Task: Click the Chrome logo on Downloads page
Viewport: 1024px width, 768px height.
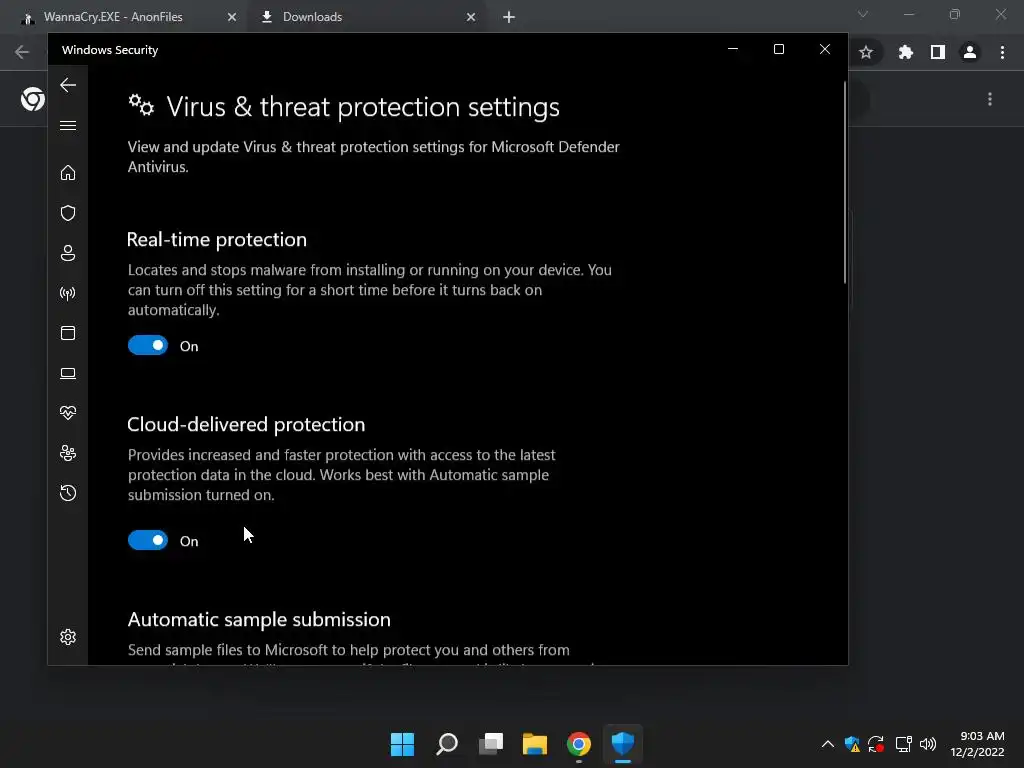Action: coord(33,99)
